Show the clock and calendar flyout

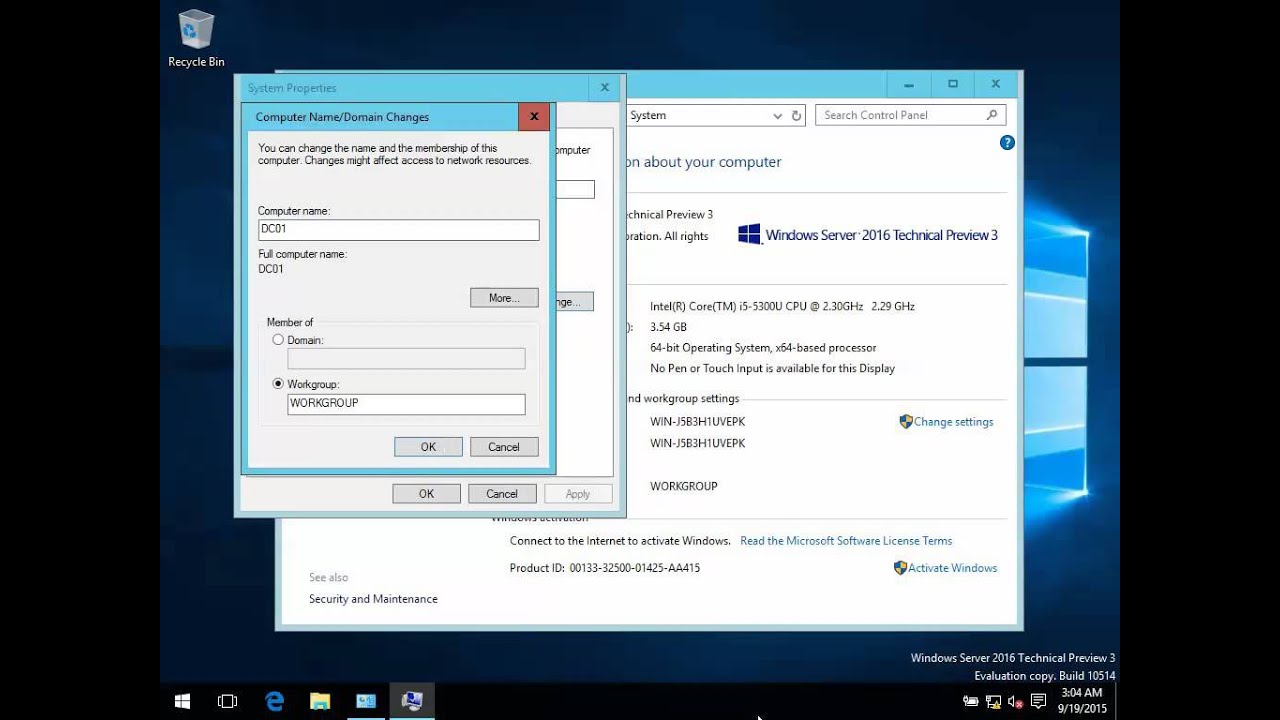click(x=1080, y=700)
